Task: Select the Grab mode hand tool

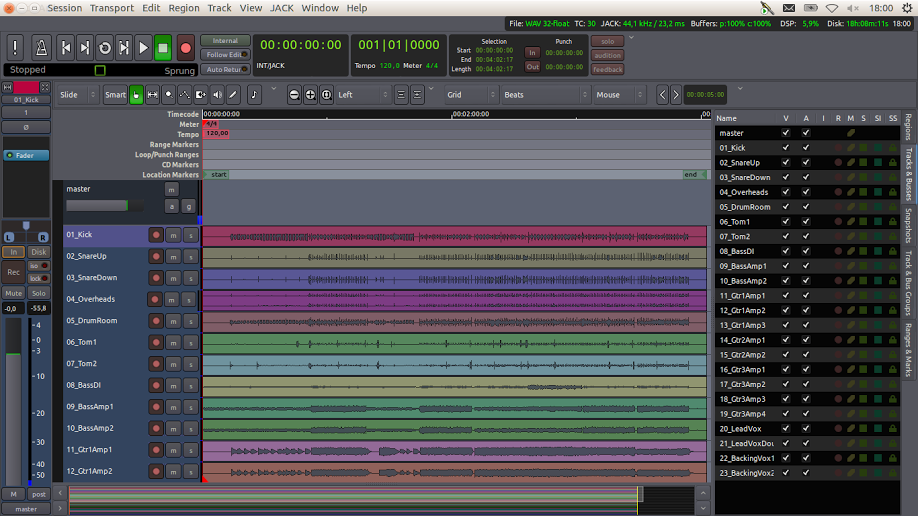Action: [x=136, y=95]
